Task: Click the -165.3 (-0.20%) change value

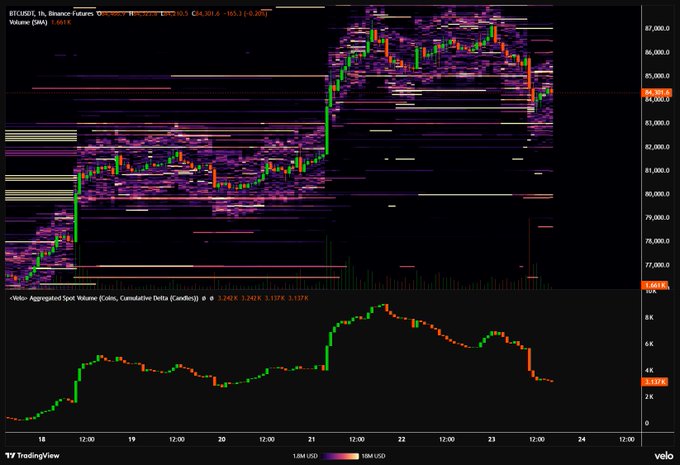Action: (x=245, y=13)
